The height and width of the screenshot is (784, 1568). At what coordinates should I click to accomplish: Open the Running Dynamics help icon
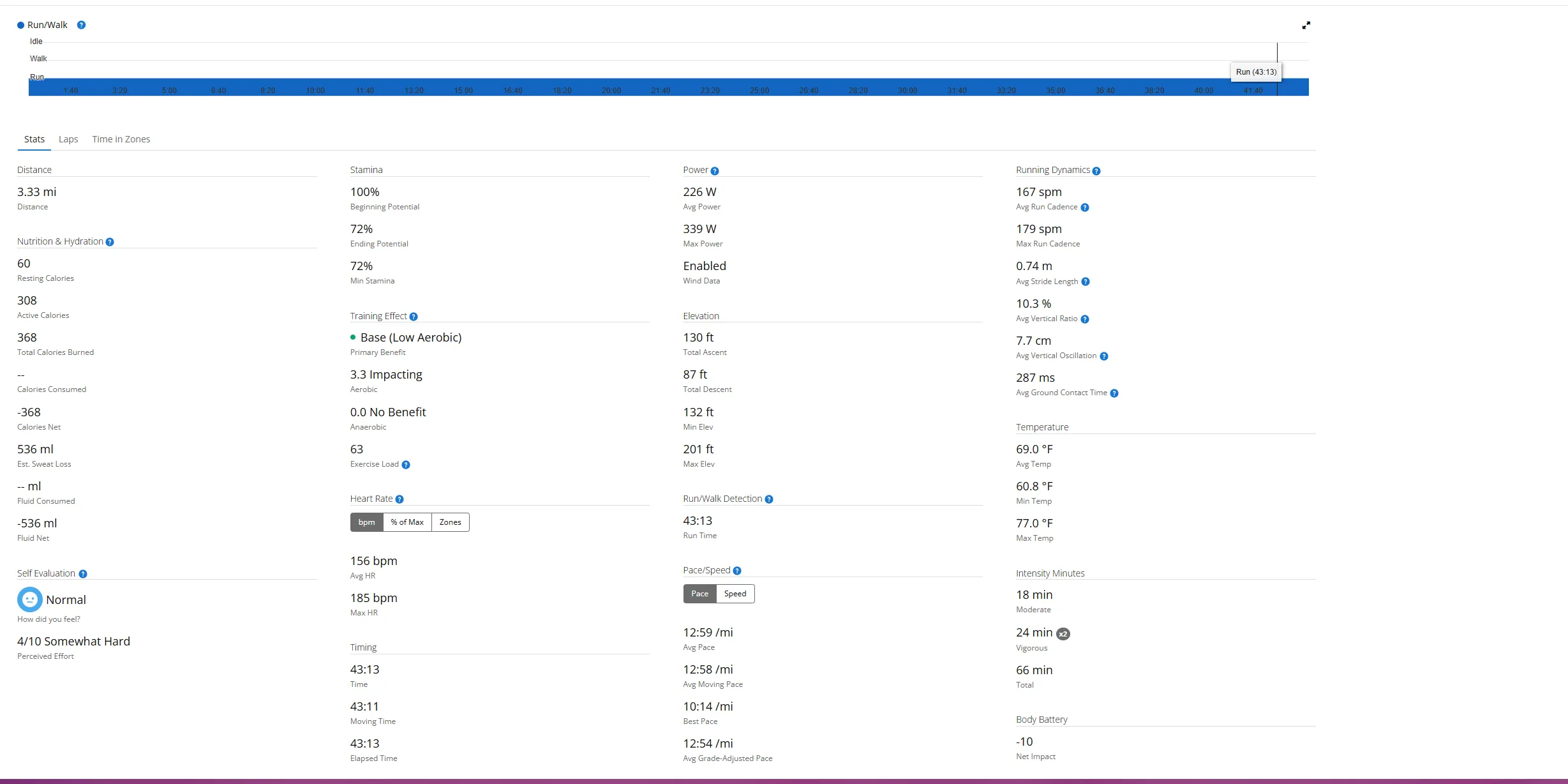point(1096,171)
